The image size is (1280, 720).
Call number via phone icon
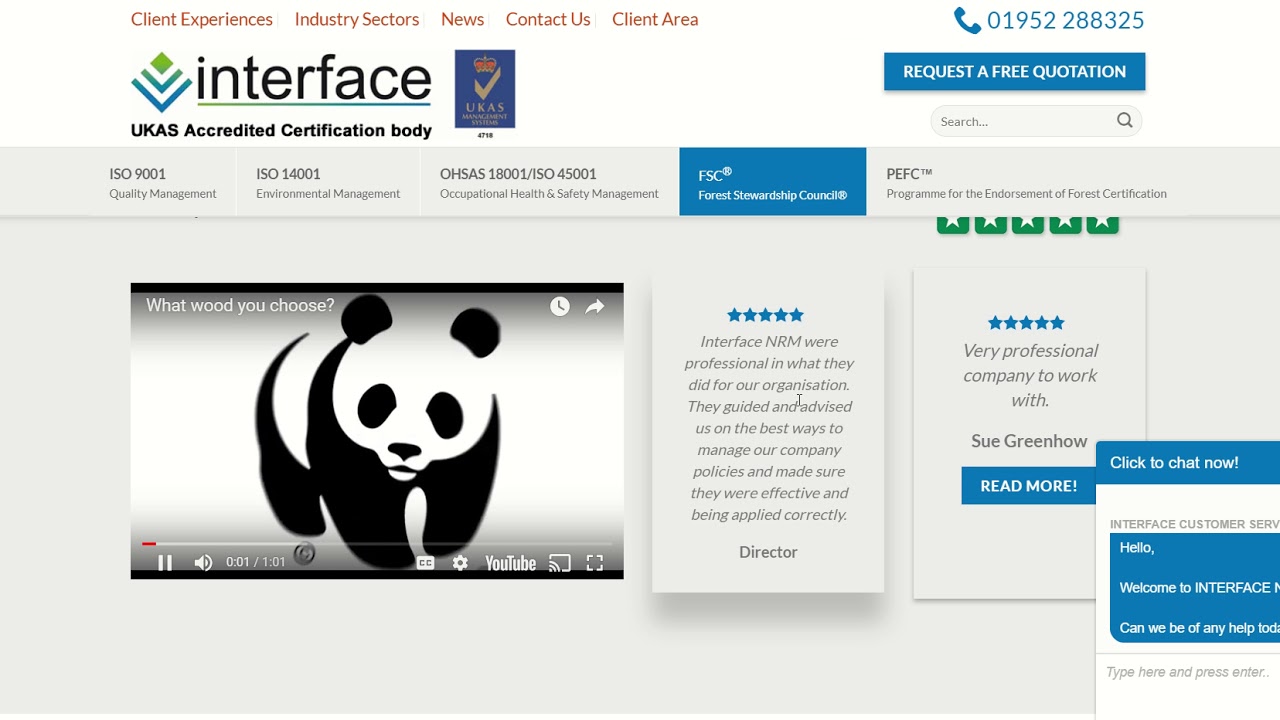pyautogui.click(x=967, y=20)
